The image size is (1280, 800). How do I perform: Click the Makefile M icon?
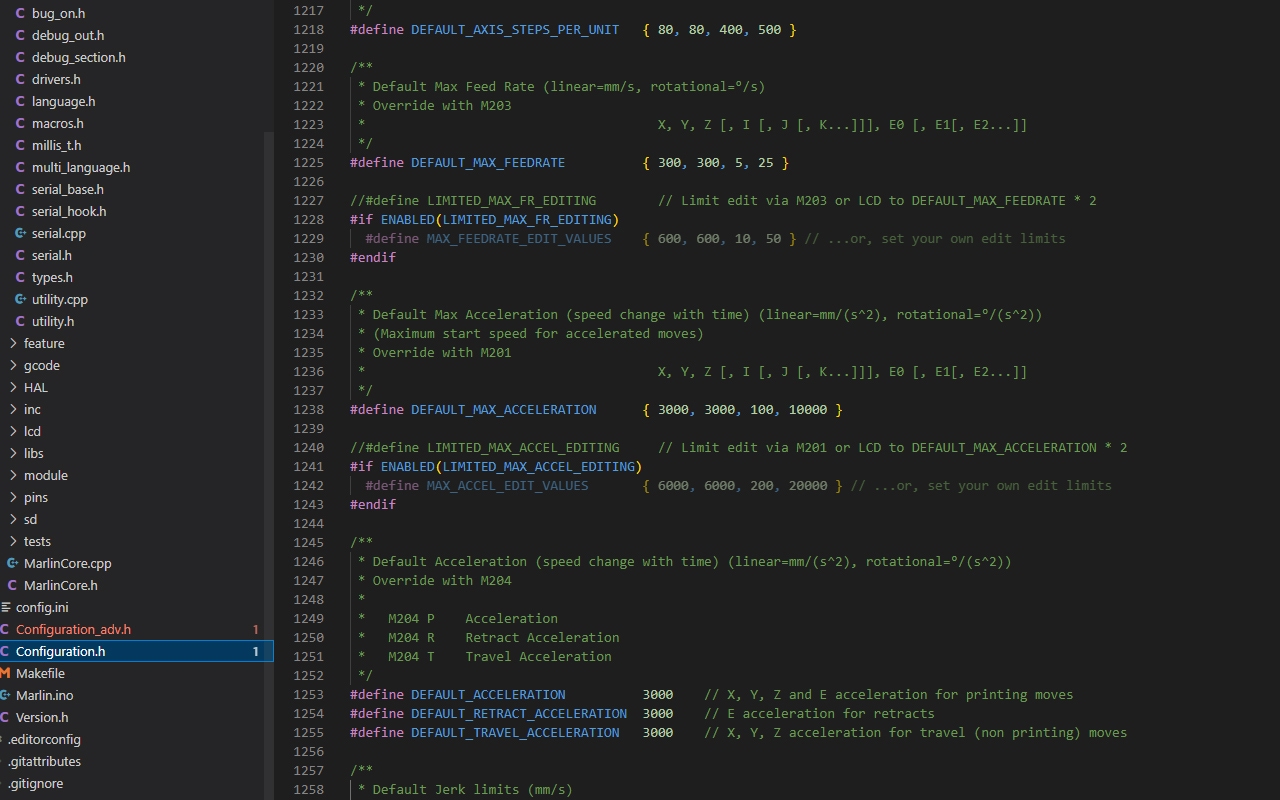click(5, 673)
